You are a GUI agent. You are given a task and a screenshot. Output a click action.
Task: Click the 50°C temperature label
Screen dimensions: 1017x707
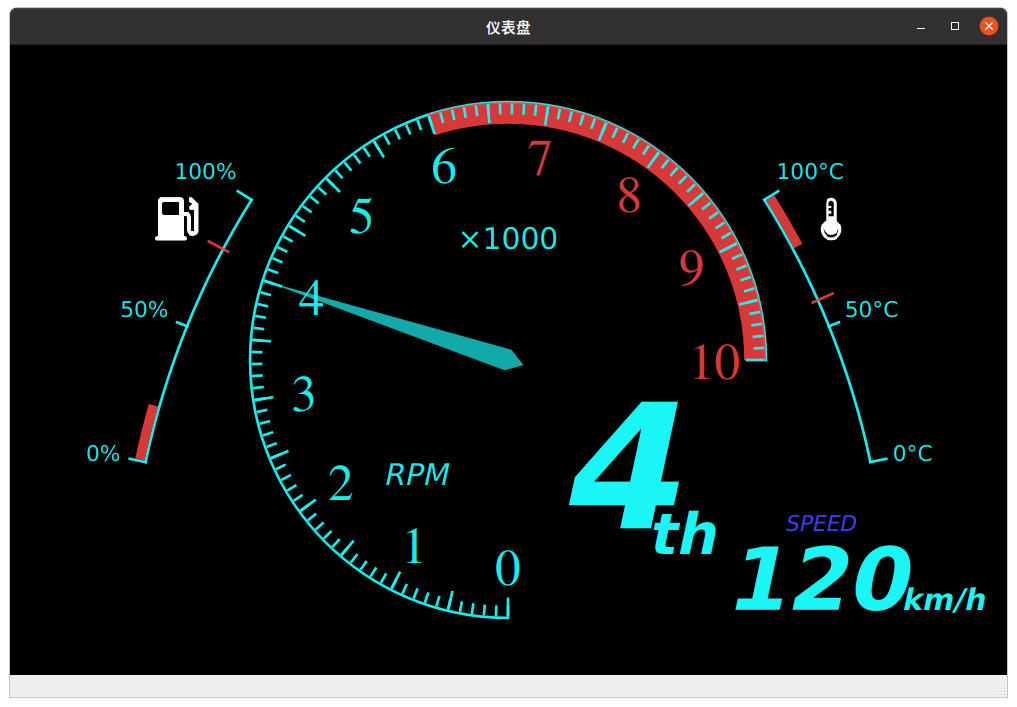(x=871, y=309)
